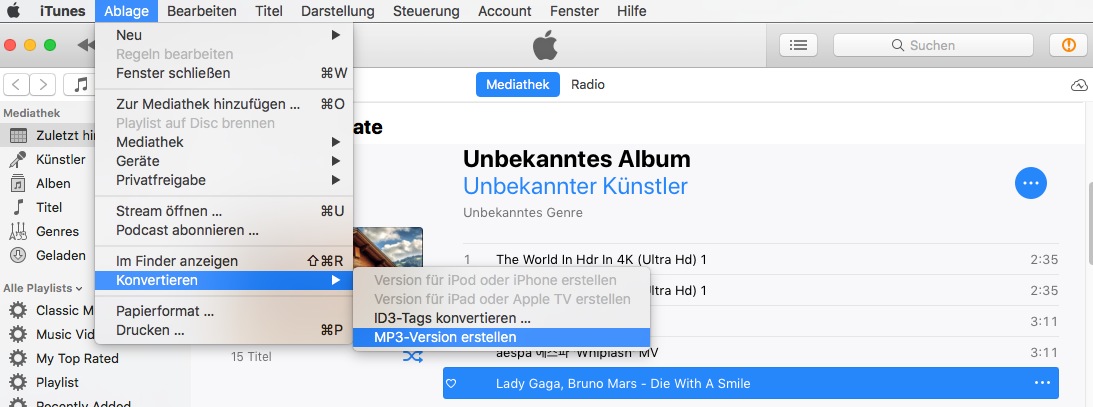Select the Lady Gaga, Bruno Mars track
Screen dimensions: 1093x407
(751, 383)
